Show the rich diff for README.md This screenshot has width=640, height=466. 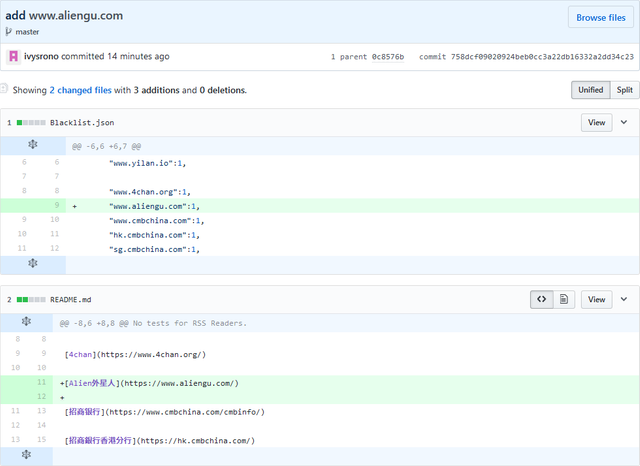tap(564, 299)
